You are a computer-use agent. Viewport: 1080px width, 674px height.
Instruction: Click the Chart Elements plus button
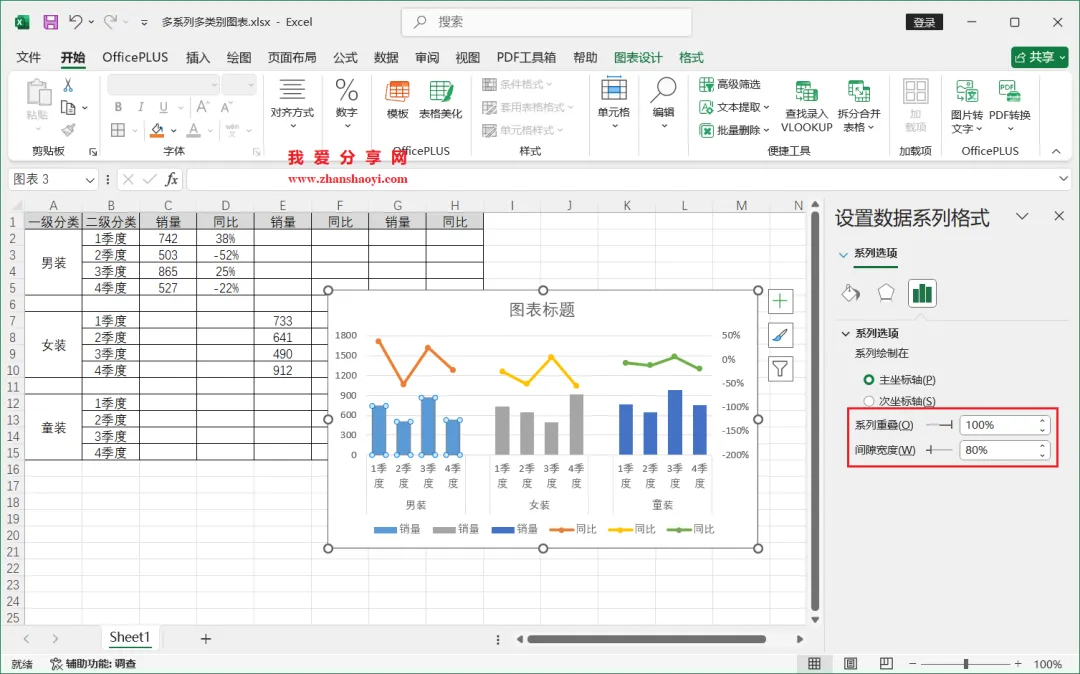[x=780, y=301]
